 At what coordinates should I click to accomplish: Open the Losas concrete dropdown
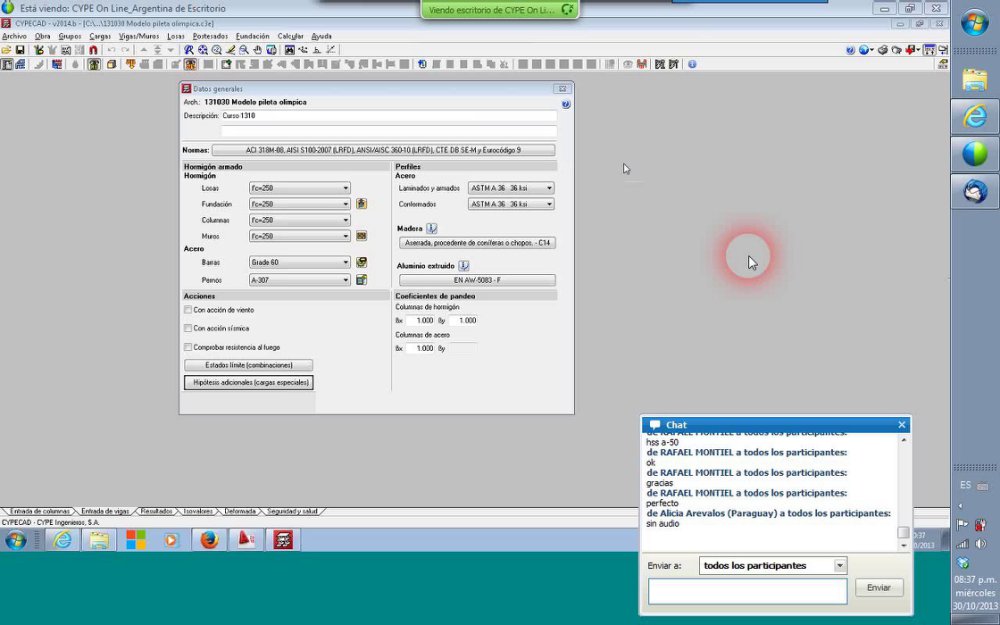tap(300, 188)
